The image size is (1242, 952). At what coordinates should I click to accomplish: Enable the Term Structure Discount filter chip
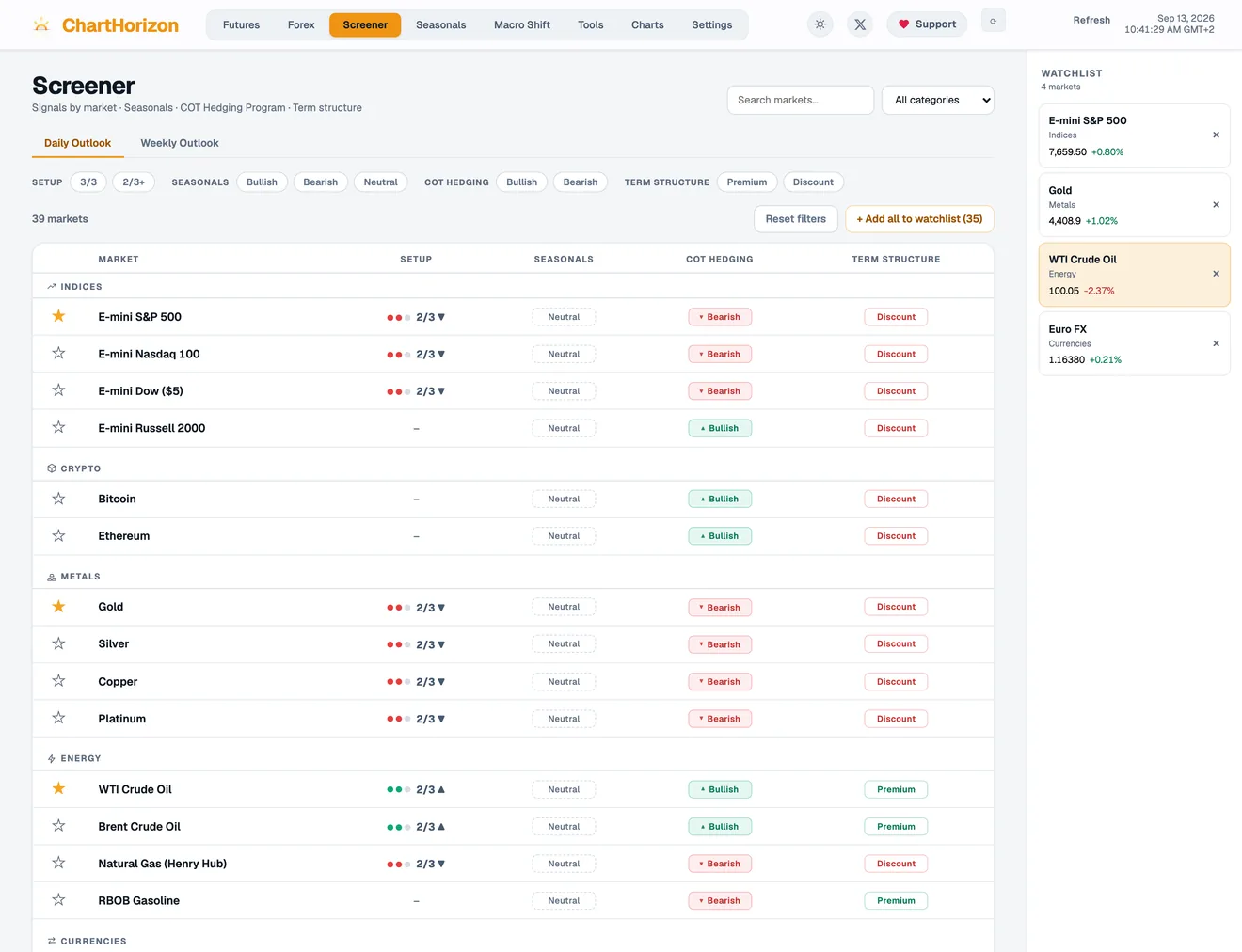click(x=813, y=182)
